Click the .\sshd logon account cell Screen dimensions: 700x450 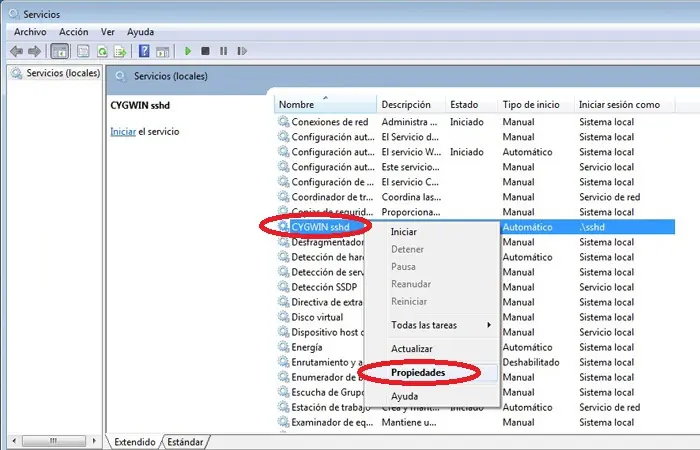pyautogui.click(x=592, y=227)
